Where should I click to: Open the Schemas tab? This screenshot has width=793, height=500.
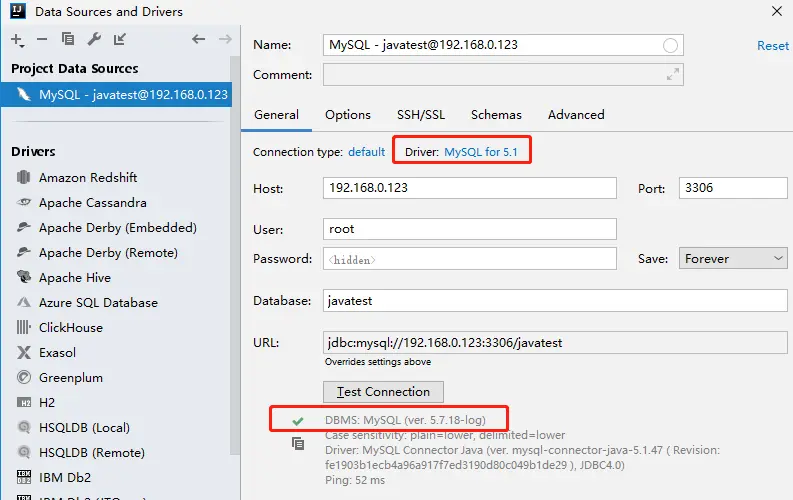pos(496,115)
